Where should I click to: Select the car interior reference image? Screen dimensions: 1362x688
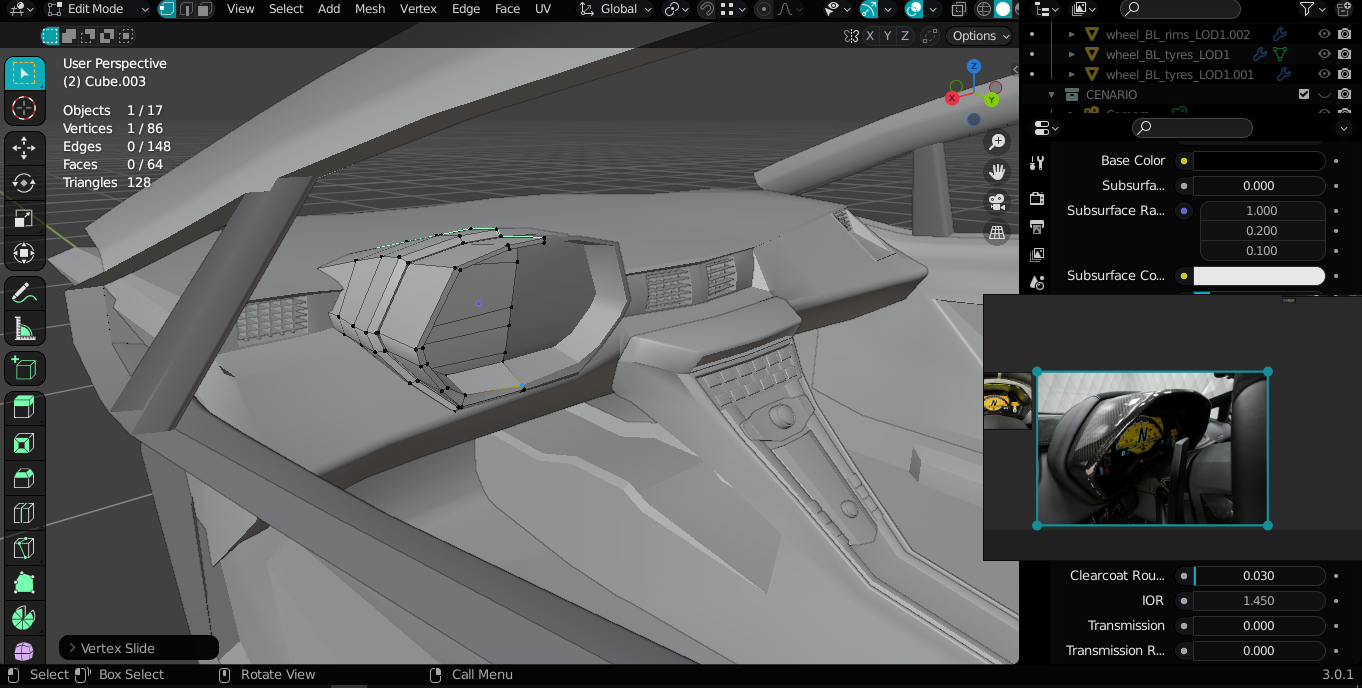tap(1152, 448)
